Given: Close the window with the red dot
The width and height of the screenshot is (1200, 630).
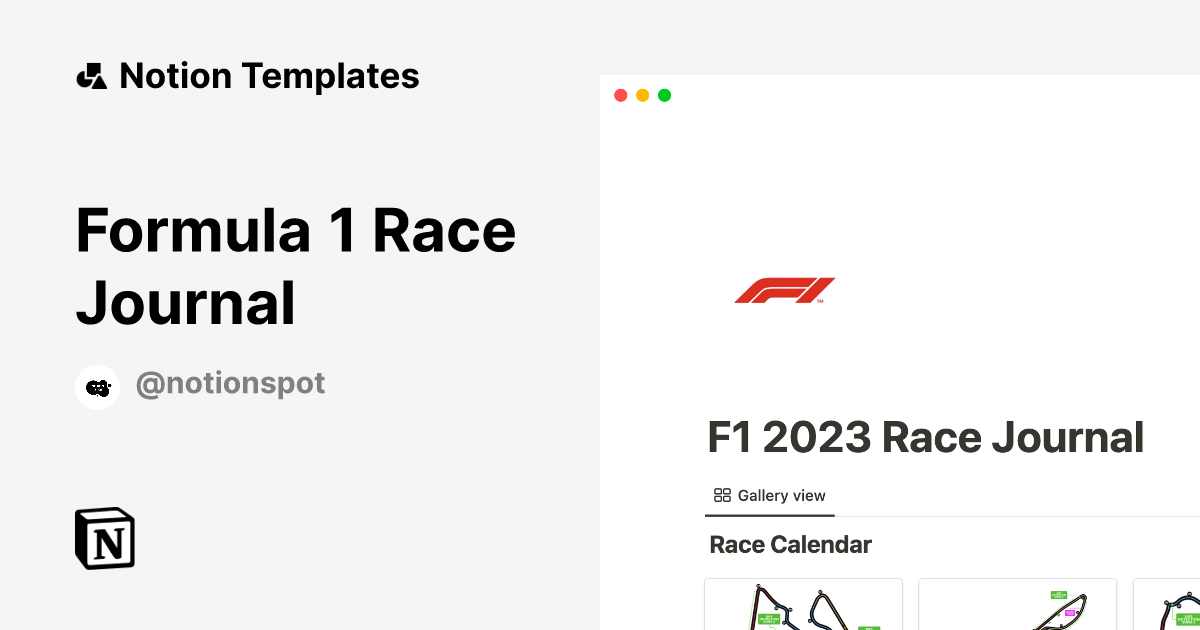Looking at the screenshot, I should pos(620,95).
